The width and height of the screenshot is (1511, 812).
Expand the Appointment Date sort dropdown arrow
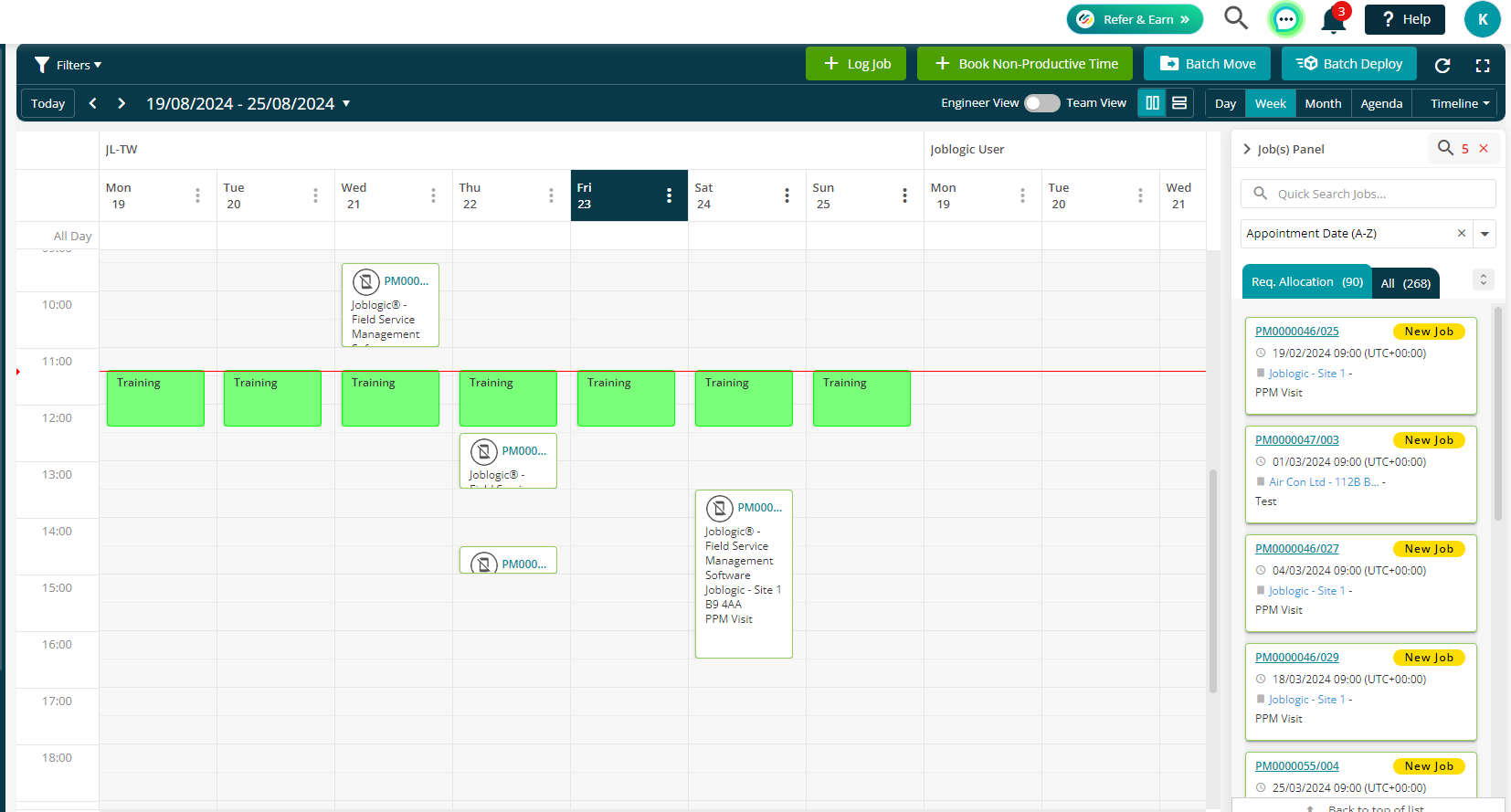point(1485,234)
